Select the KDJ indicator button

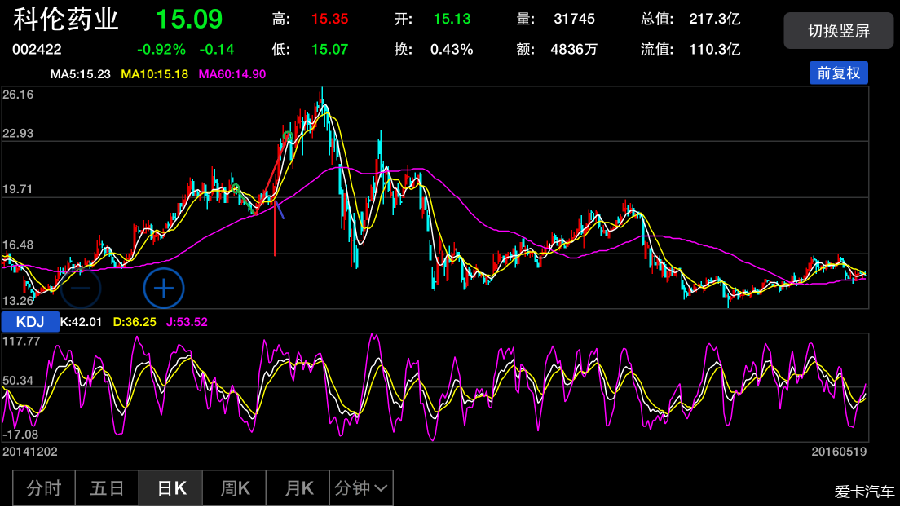pyautogui.click(x=30, y=322)
